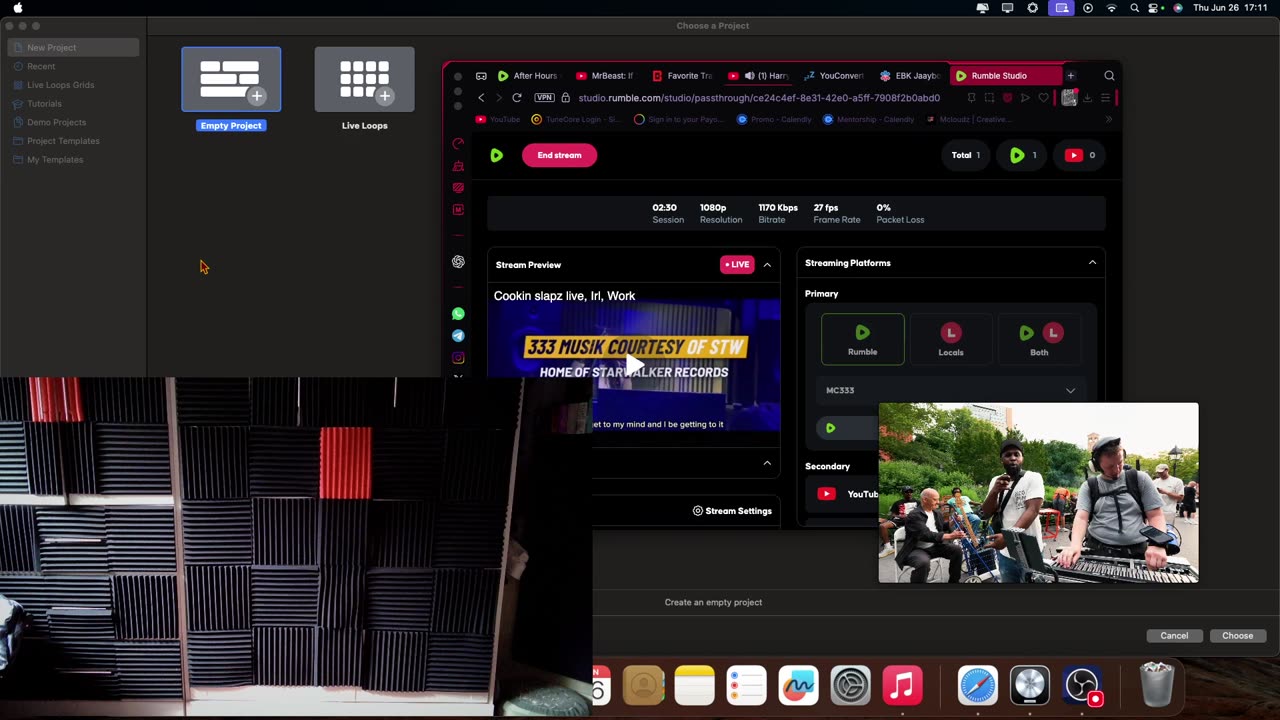
Task: Click the VPN badge in address bar
Action: click(x=544, y=98)
